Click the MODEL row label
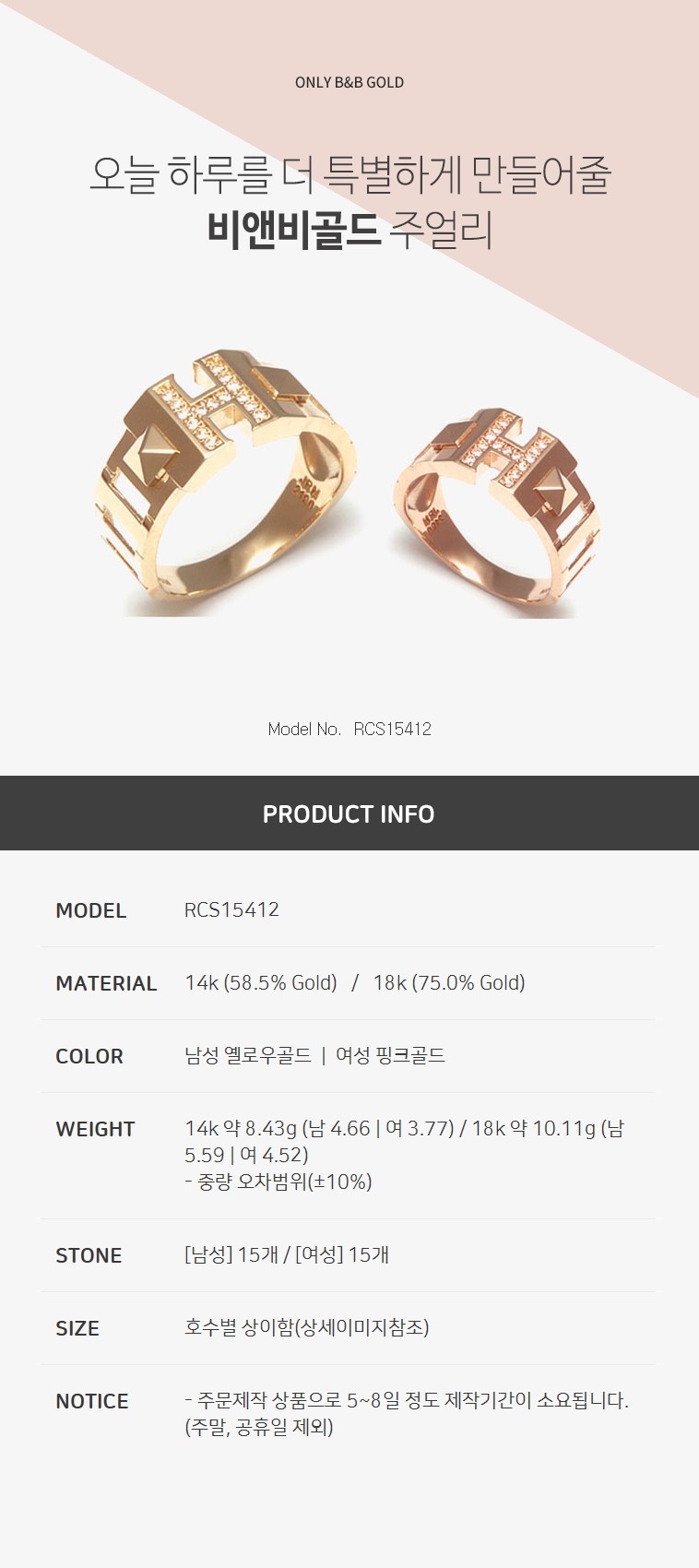This screenshot has height=1568, width=699. pyautogui.click(x=90, y=910)
